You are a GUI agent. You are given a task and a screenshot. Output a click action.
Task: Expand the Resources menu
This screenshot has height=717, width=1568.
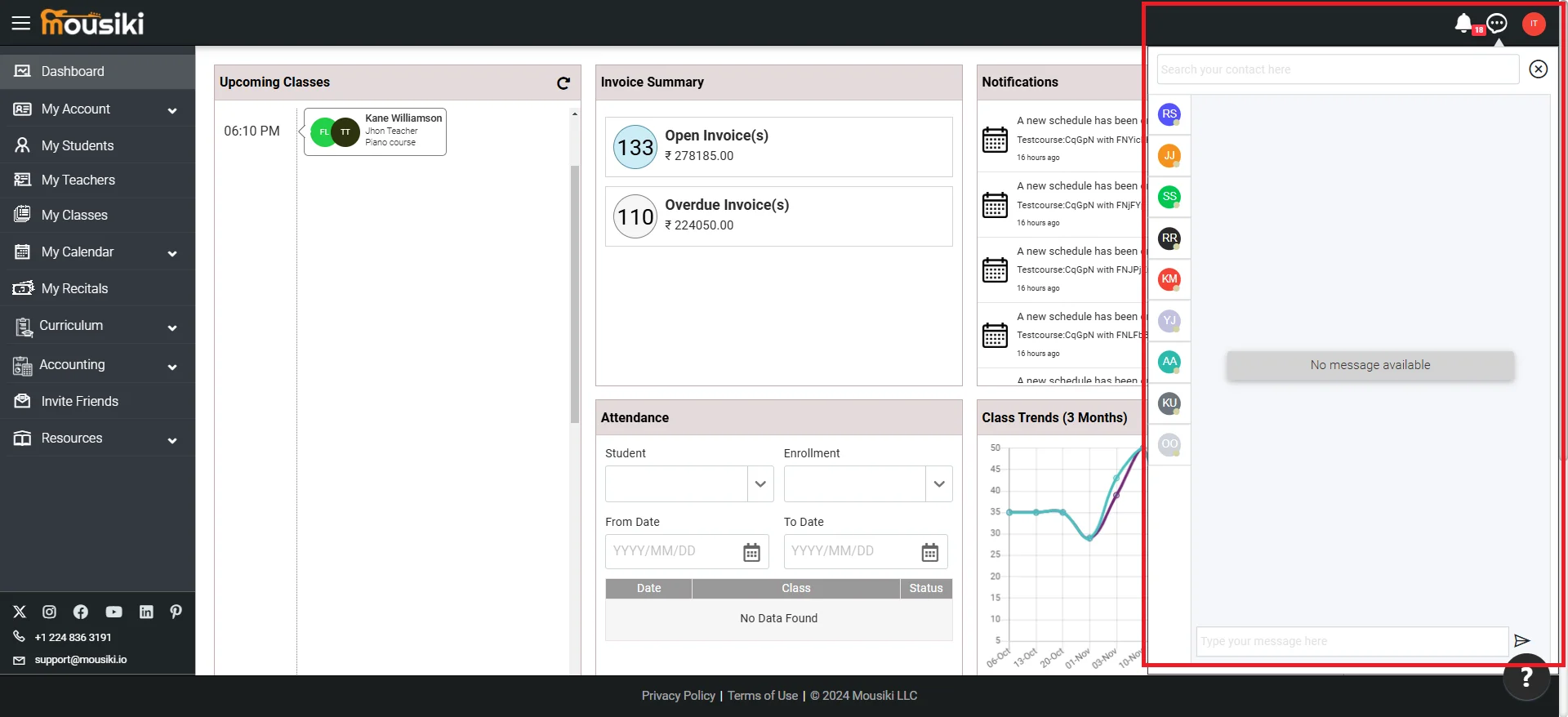tap(97, 439)
